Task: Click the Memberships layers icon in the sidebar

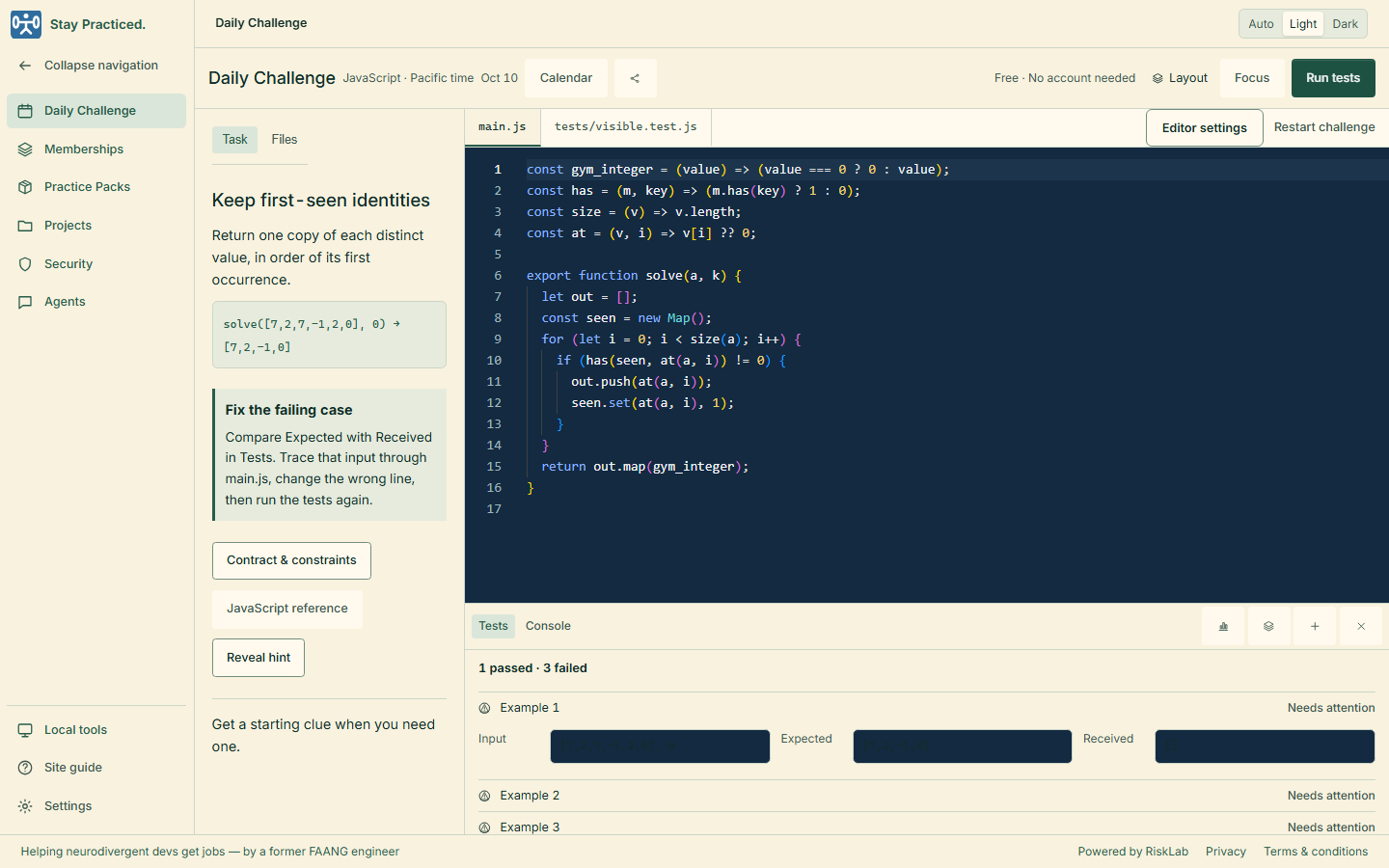Action: (x=25, y=149)
